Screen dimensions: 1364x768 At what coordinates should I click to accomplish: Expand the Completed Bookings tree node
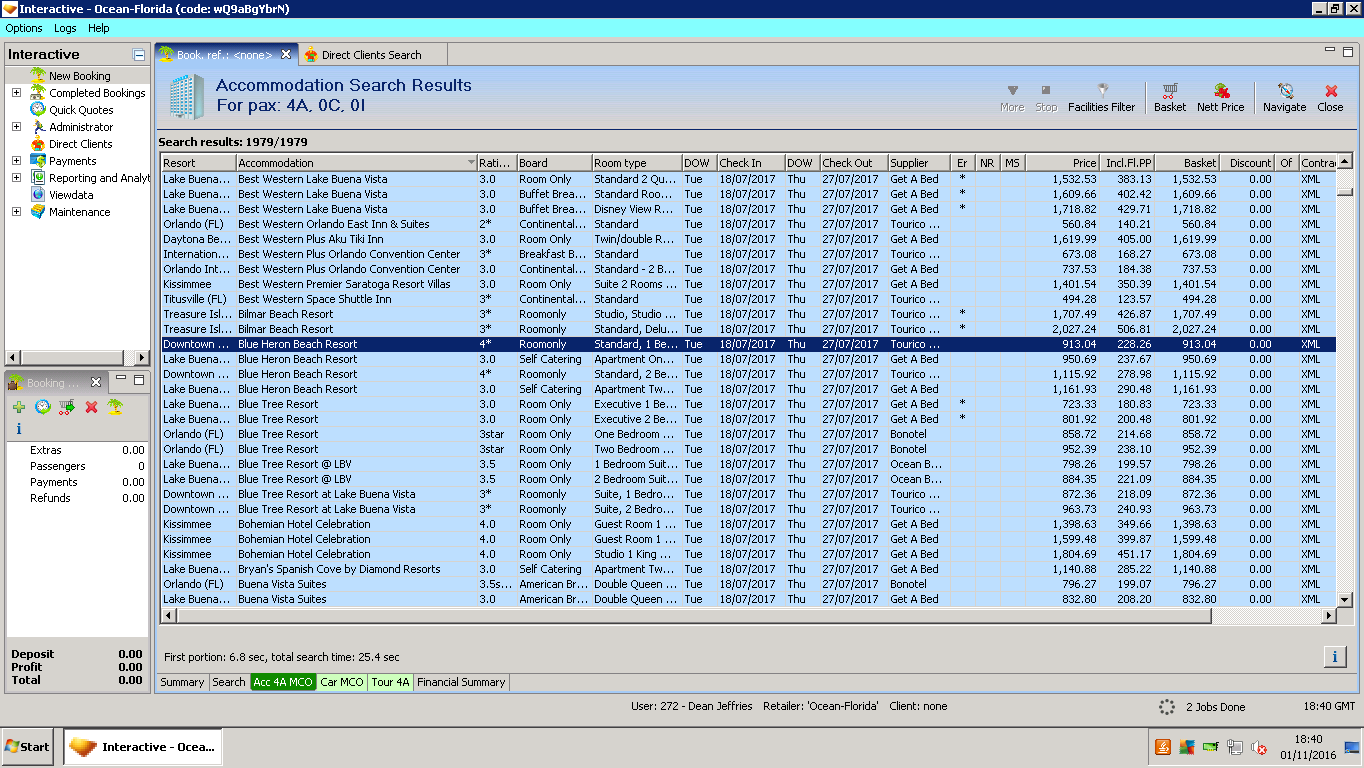click(x=16, y=93)
